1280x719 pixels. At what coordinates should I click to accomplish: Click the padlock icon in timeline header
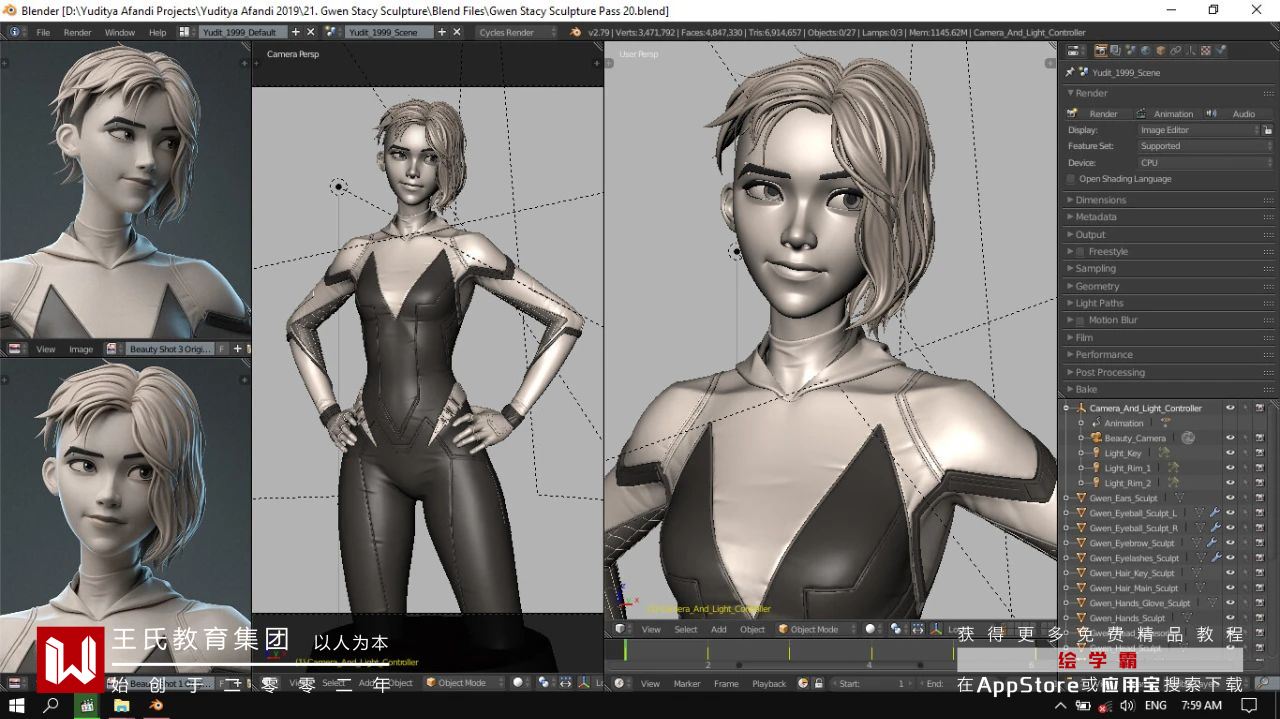[818, 684]
